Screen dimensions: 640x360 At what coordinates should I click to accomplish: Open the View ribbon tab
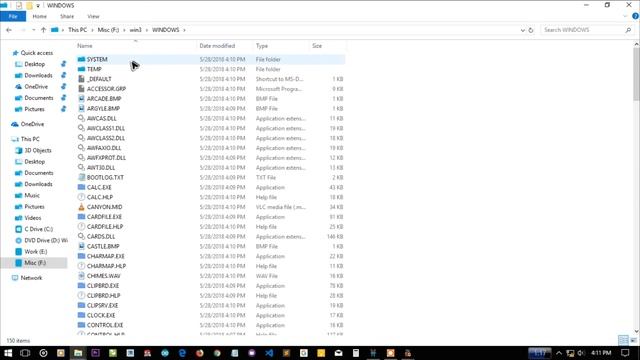click(x=93, y=16)
